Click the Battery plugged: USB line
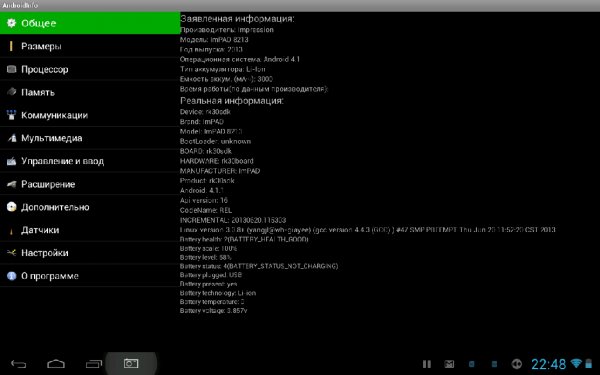Viewport: 600px width, 375px height. click(x=211, y=275)
